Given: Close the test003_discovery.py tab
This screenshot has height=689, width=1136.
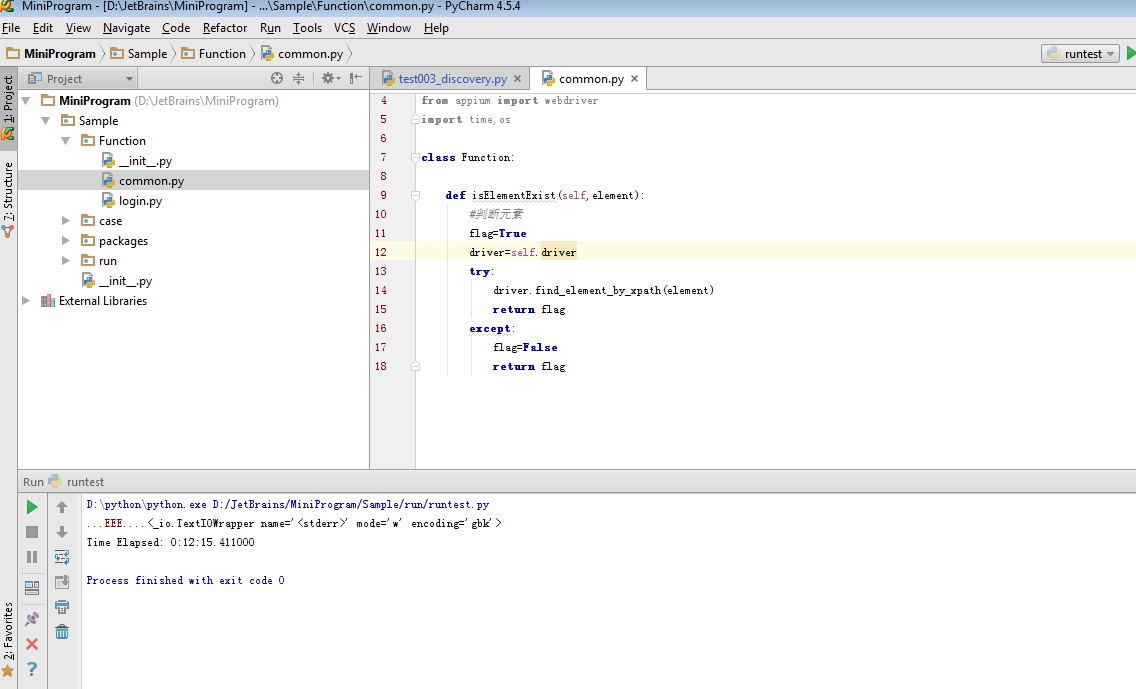Looking at the screenshot, I should pyautogui.click(x=517, y=78).
